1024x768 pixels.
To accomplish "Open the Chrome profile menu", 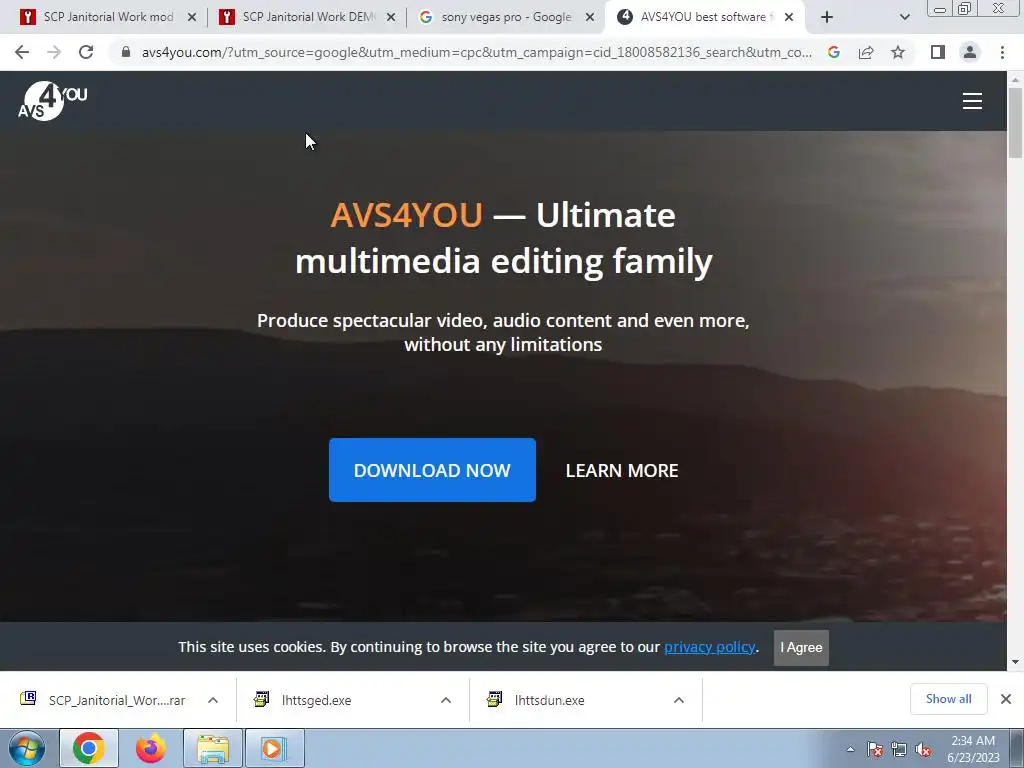I will click(x=970, y=52).
